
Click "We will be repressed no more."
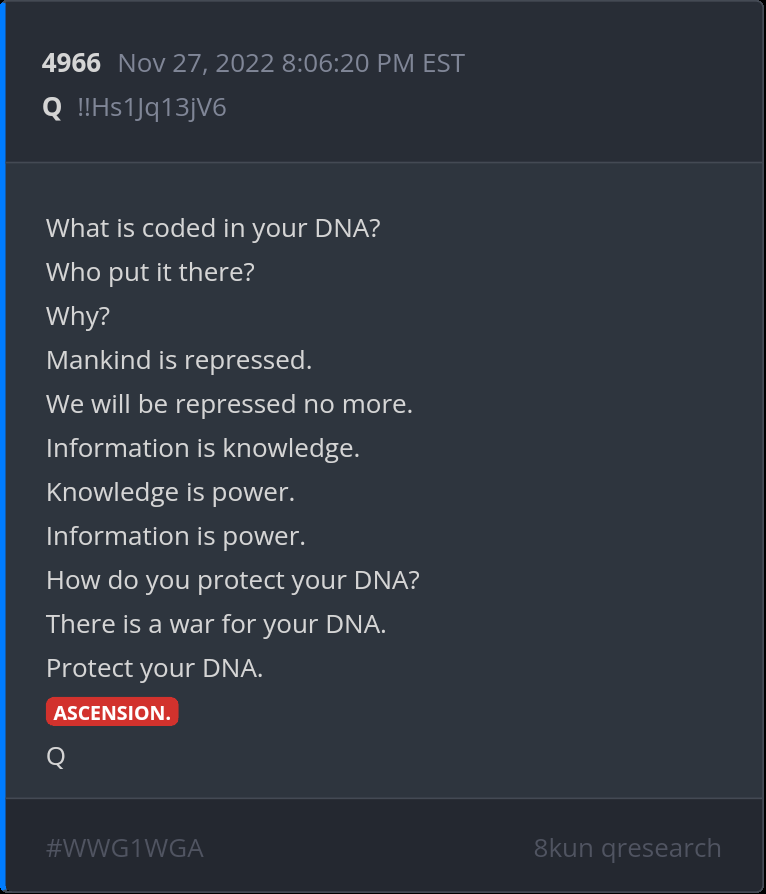pos(229,404)
